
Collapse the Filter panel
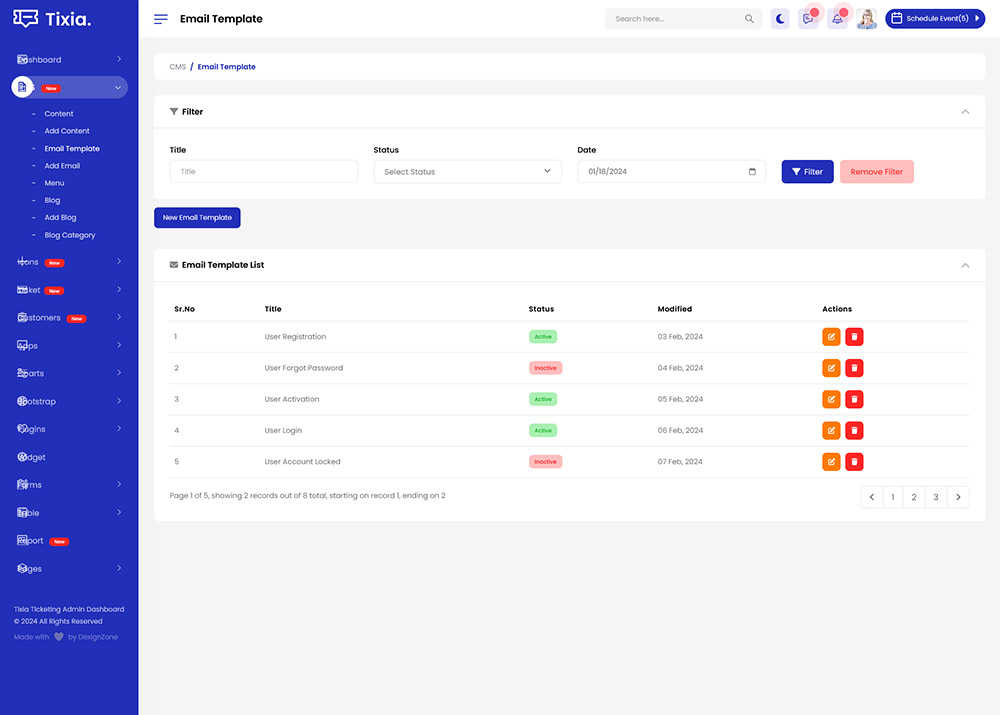pos(965,112)
